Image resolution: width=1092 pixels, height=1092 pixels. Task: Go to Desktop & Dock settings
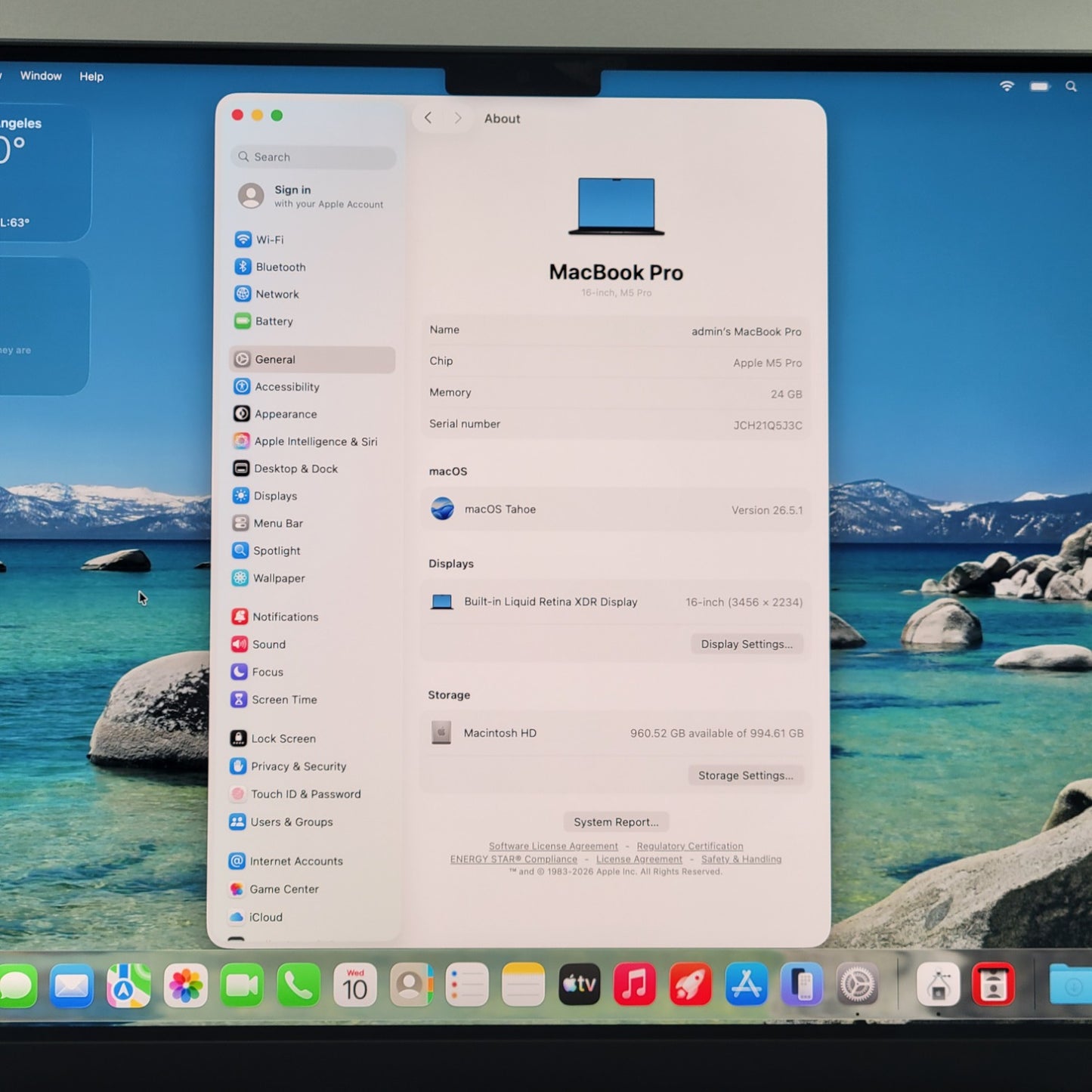[312, 469]
